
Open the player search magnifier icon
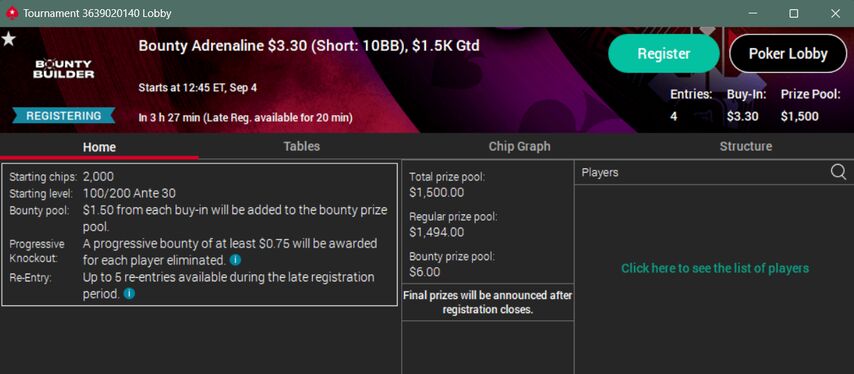(x=838, y=173)
